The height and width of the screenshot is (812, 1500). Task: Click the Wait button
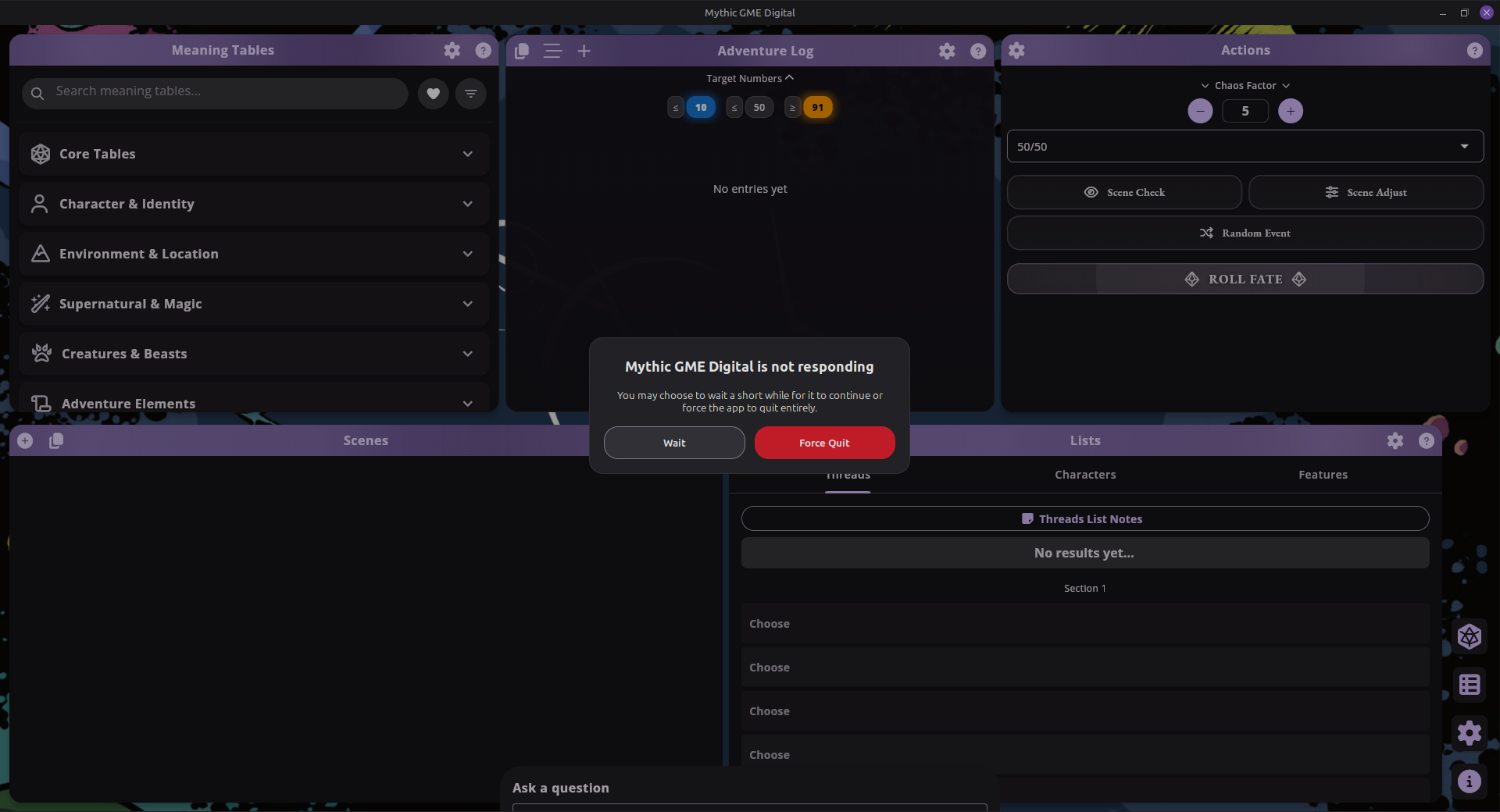coord(674,443)
